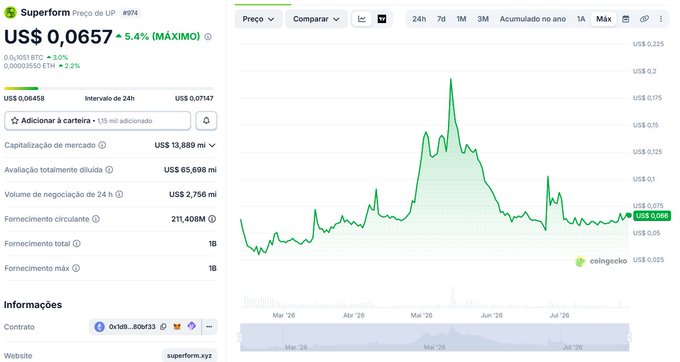Select the 3M time range
680x362 pixels.
coord(483,19)
